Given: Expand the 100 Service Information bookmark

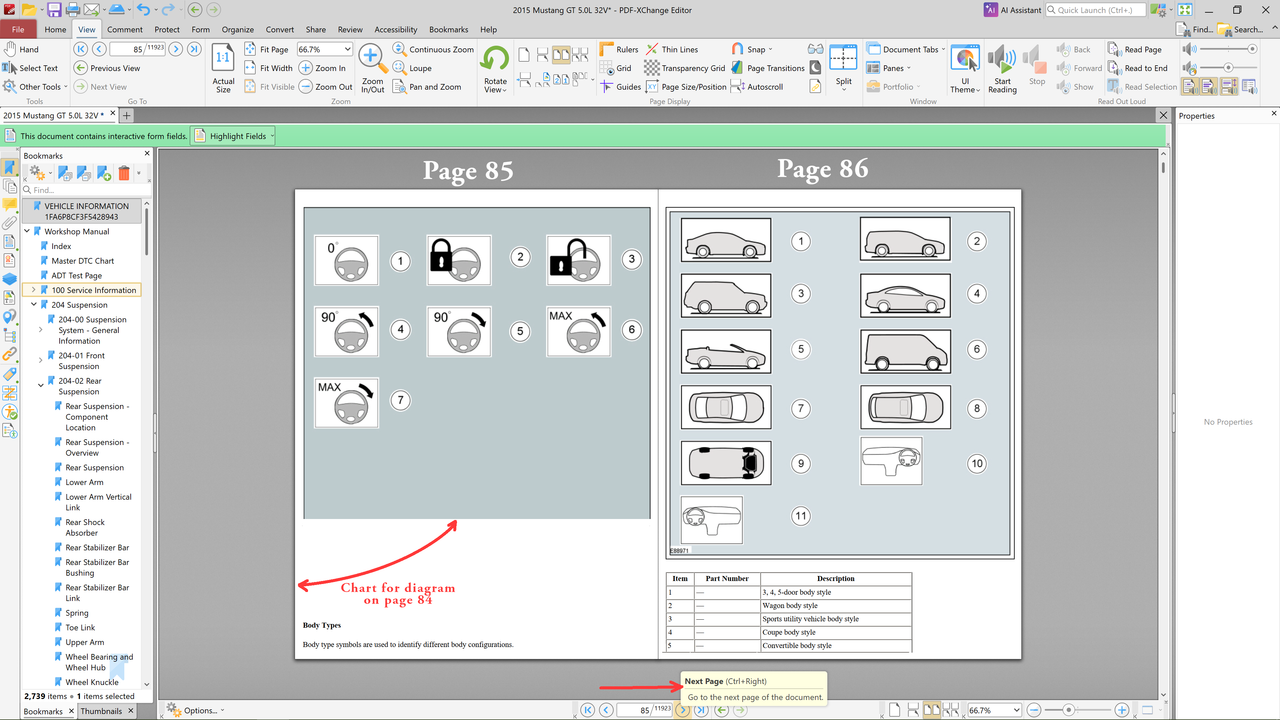Looking at the screenshot, I should (33, 290).
